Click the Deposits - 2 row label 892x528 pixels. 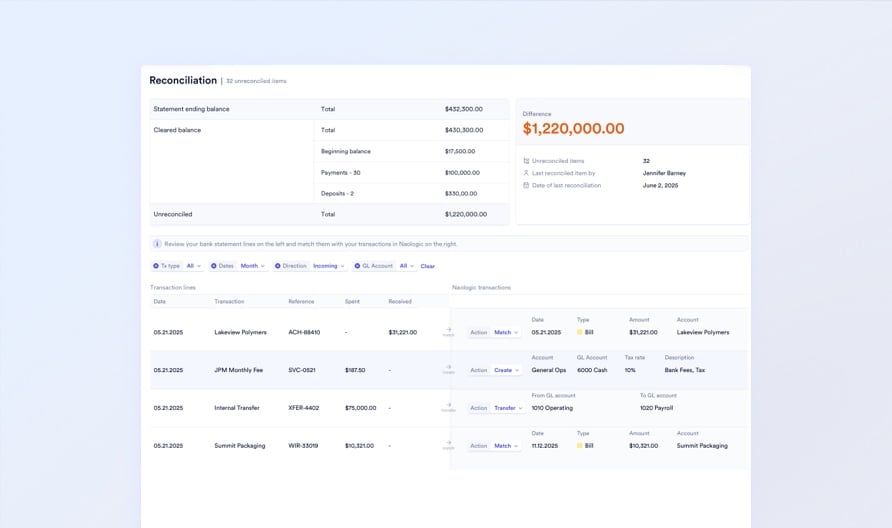(337, 194)
